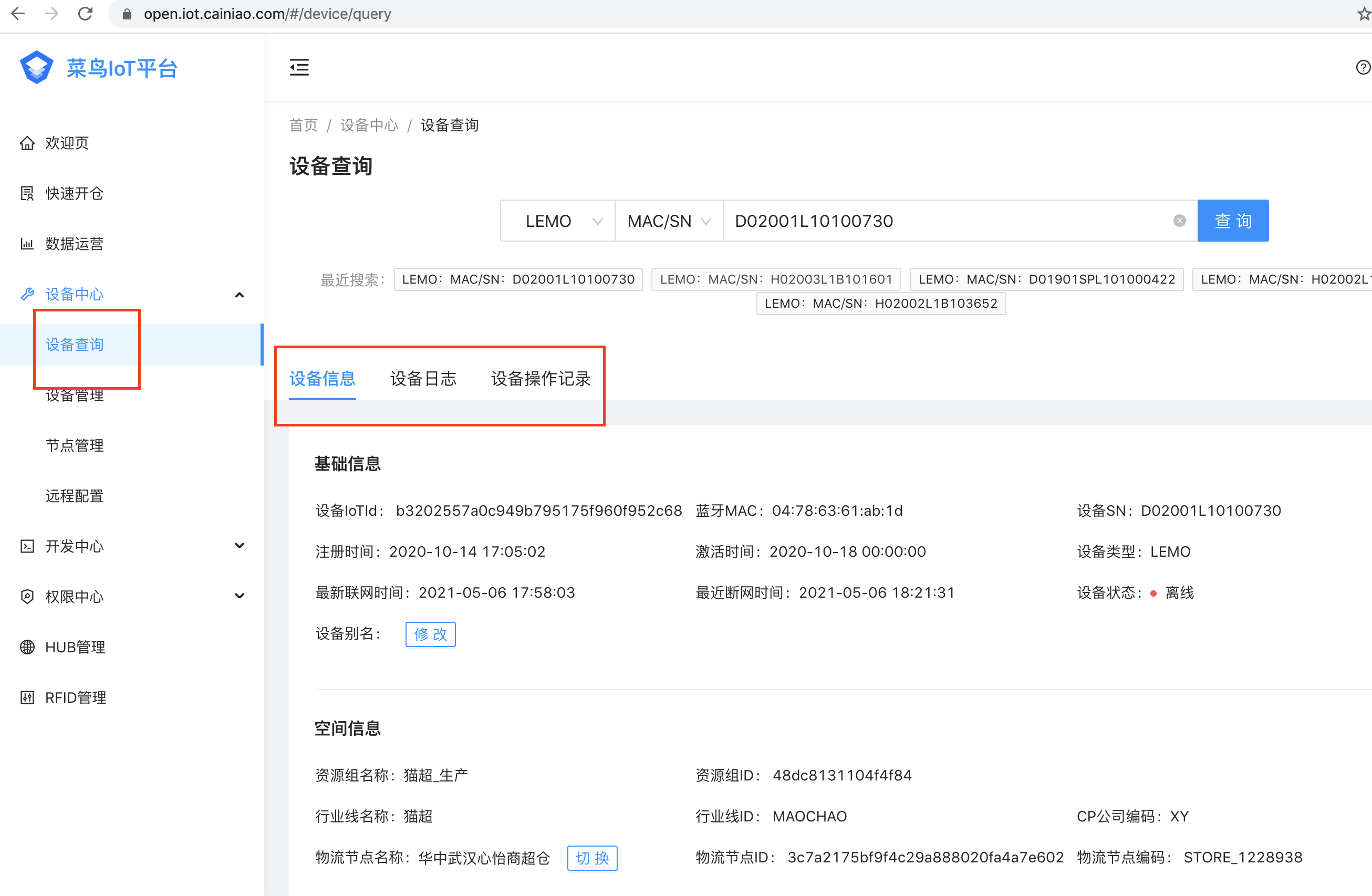This screenshot has height=896, width=1372.
Task: Open the MAC/SN search type dropdown
Action: point(668,221)
